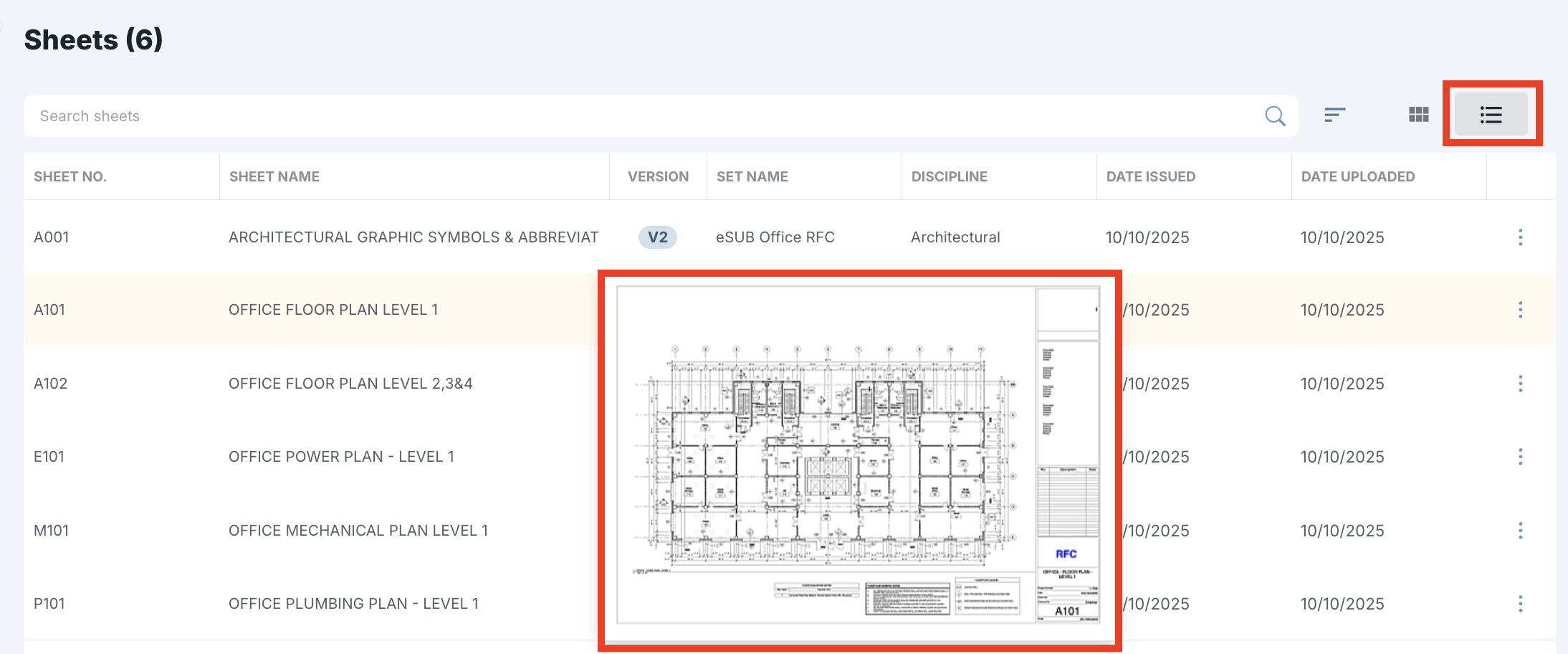Image resolution: width=1568 pixels, height=654 pixels.
Task: Open the actions menu for row M101
Action: pyautogui.click(x=1520, y=531)
